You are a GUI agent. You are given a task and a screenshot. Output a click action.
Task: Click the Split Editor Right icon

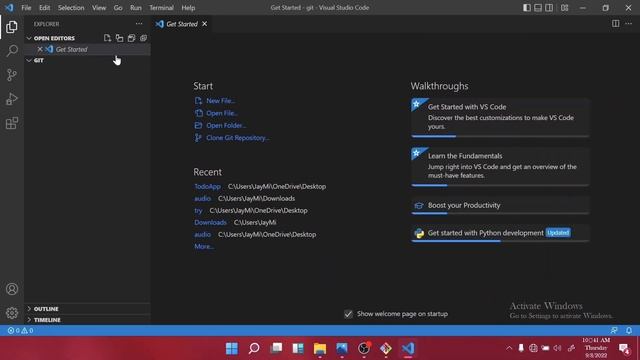[616, 24]
